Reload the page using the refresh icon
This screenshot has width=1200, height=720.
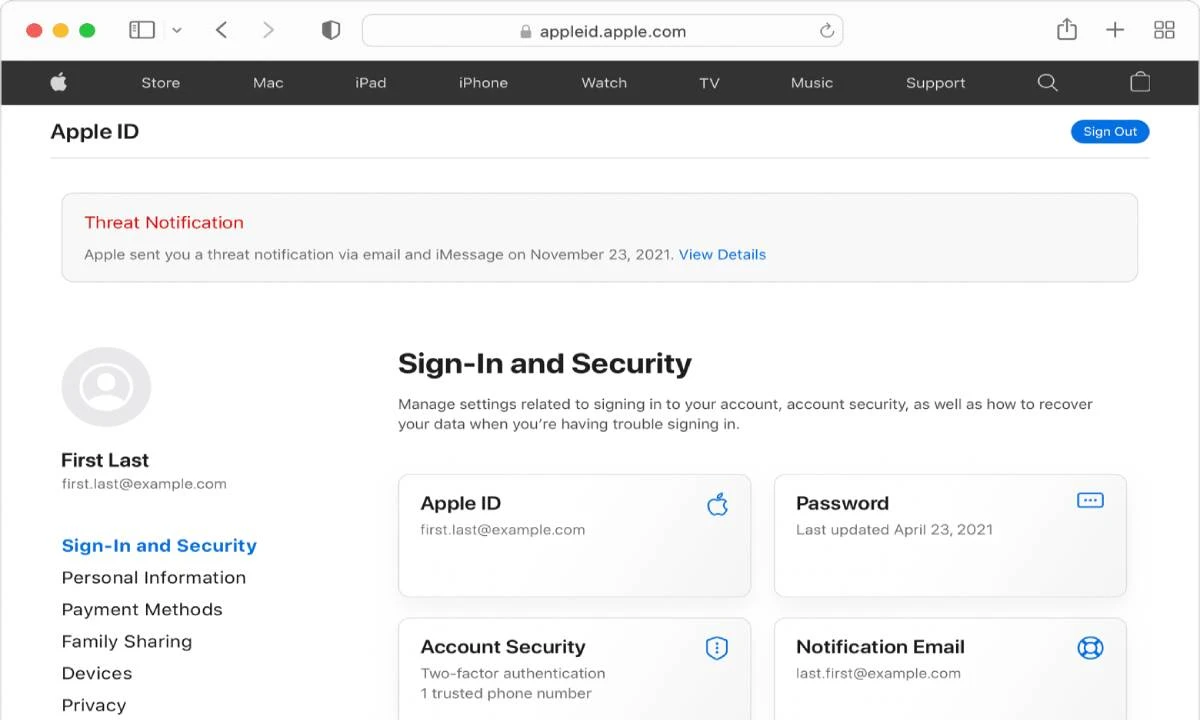click(x=826, y=31)
